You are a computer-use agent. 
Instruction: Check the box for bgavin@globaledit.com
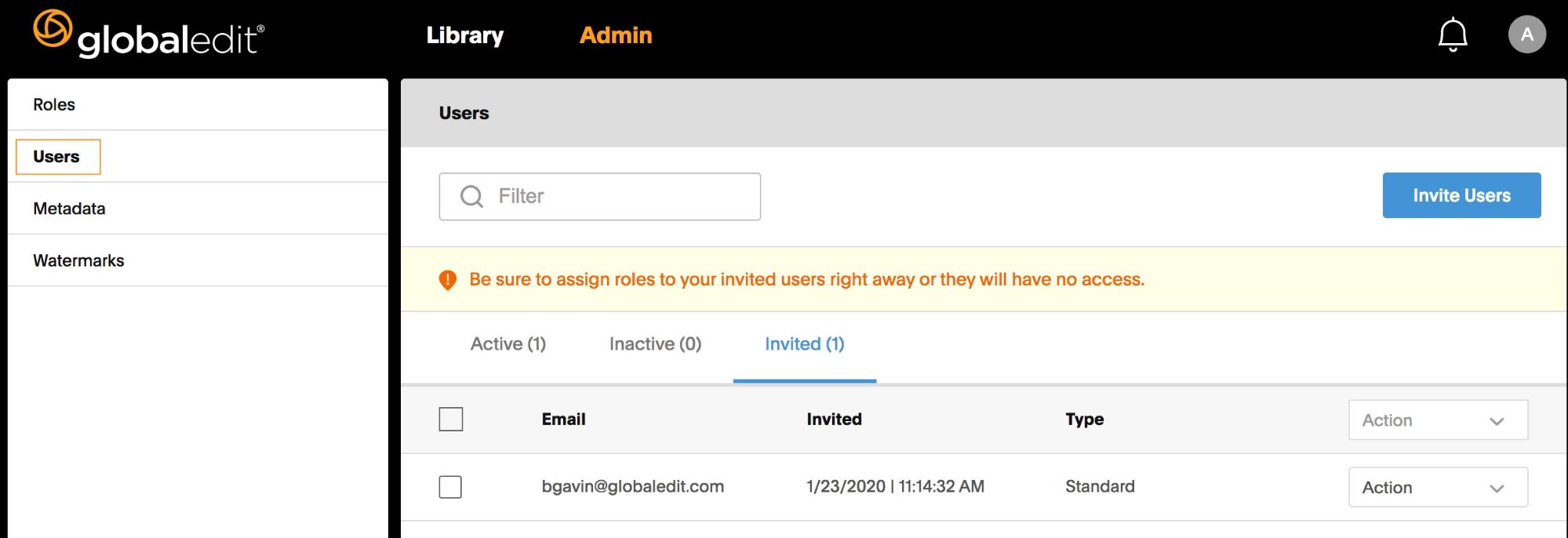(x=450, y=487)
